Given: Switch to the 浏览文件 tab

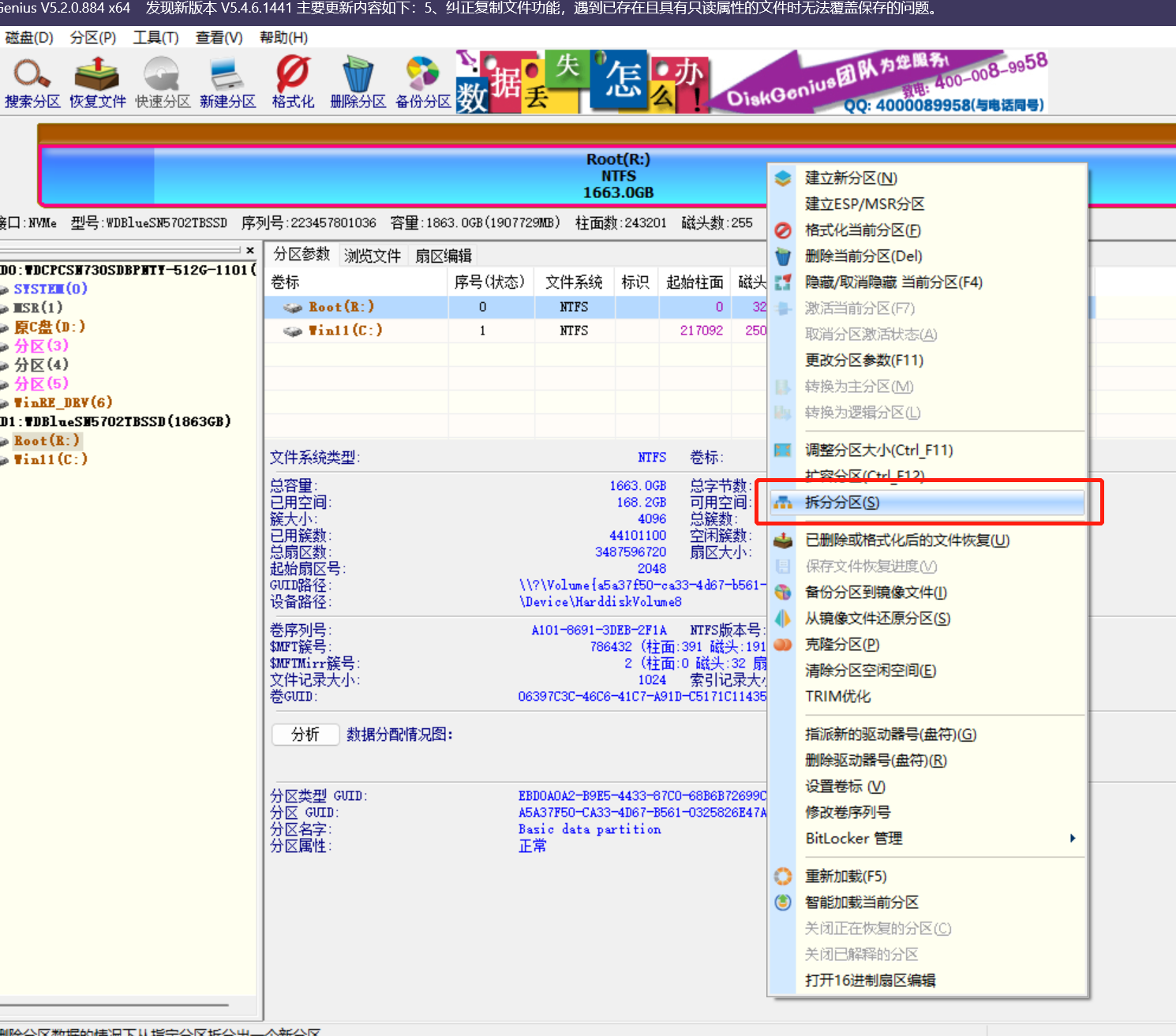Looking at the screenshot, I should click(373, 256).
